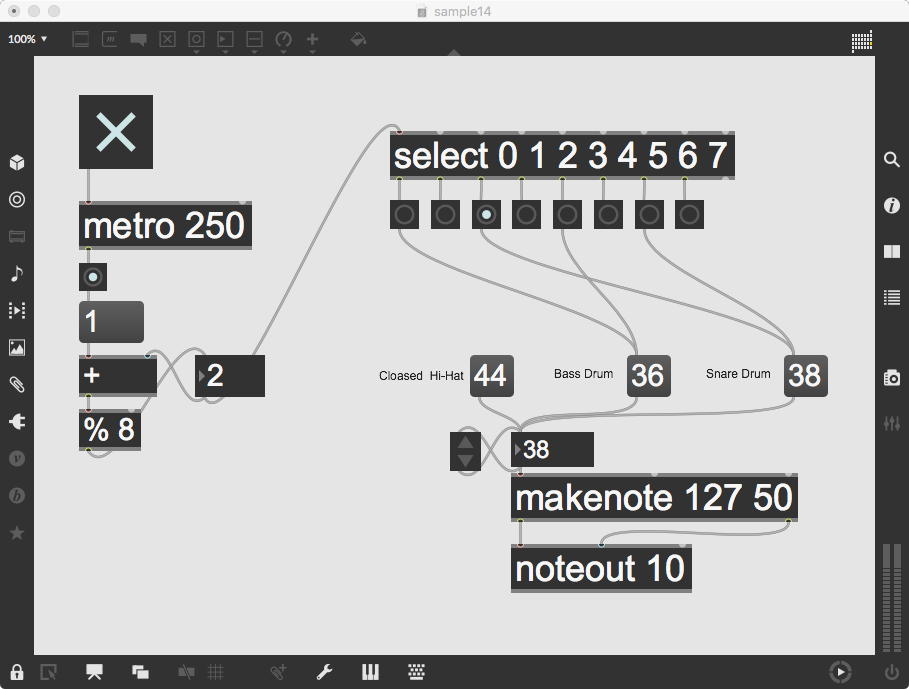Open the video clips browser in left sidebar
Image resolution: width=909 pixels, height=689 pixels.
point(17,311)
